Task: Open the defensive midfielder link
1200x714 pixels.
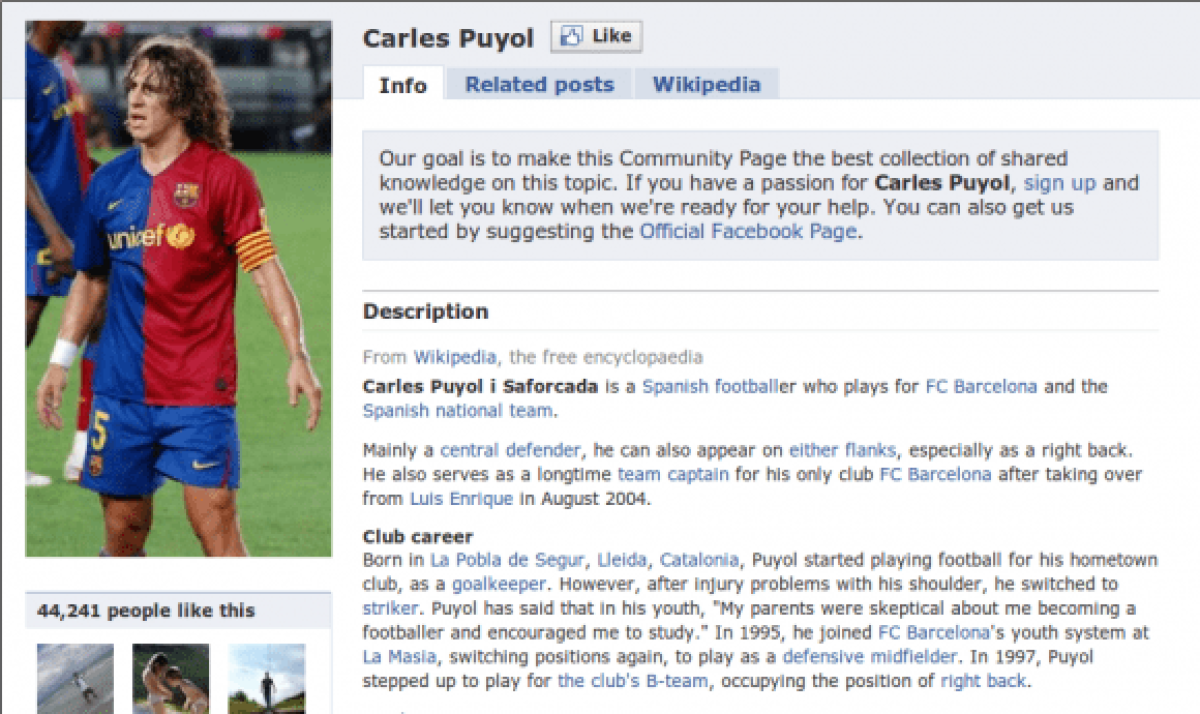Action: 870,657
